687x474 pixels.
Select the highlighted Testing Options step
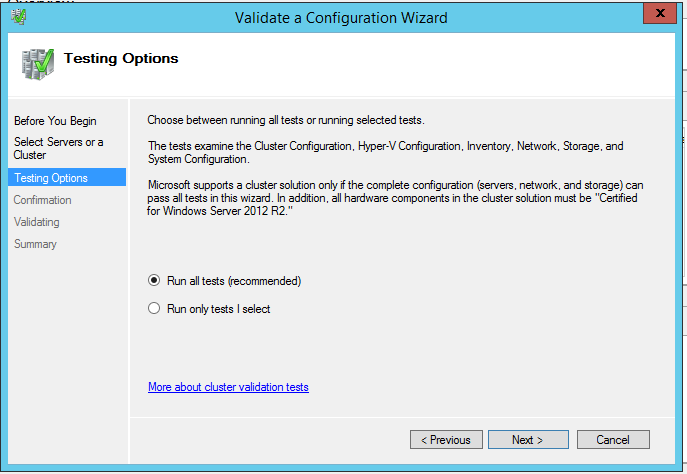point(51,178)
